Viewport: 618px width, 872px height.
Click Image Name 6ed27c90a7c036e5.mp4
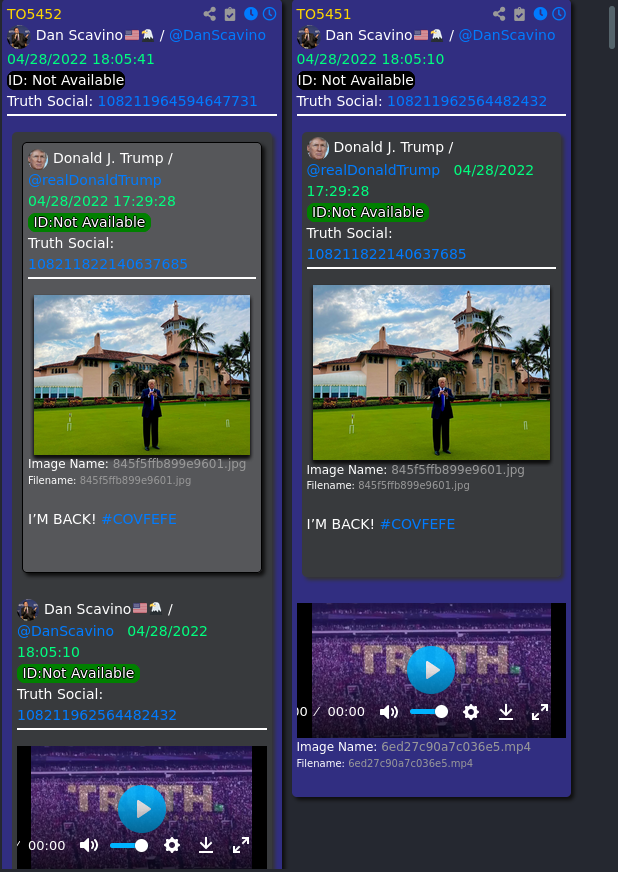point(456,747)
